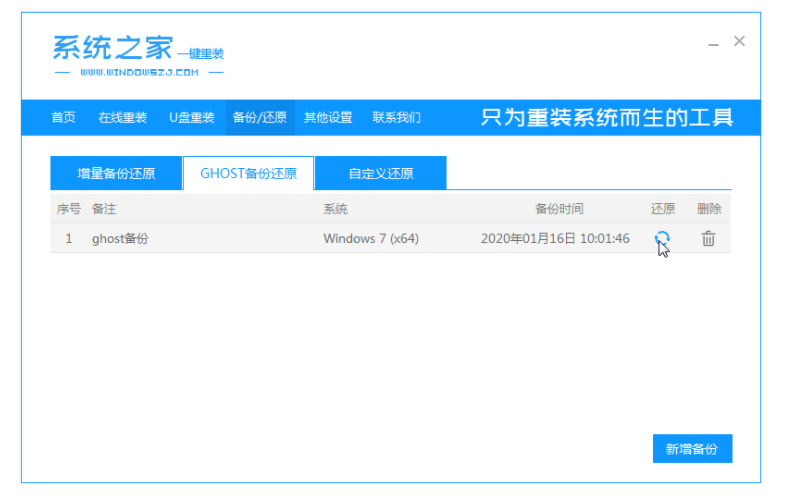Close the 系统之家 window
Screen dimensions: 789x502
tap(739, 41)
